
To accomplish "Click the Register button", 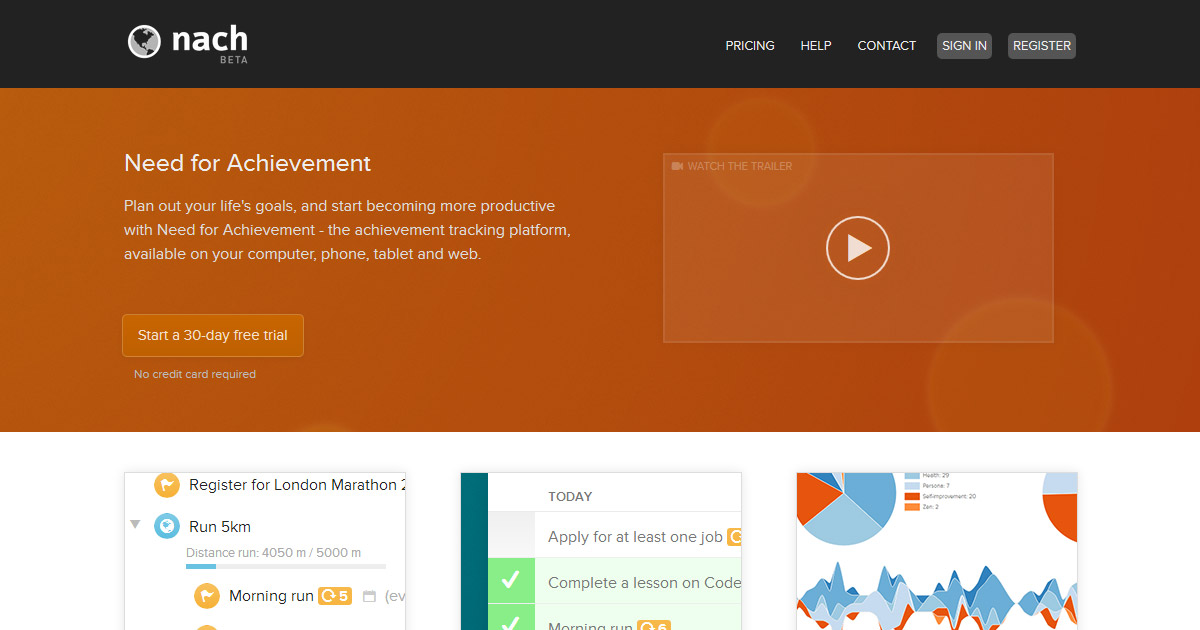I will pyautogui.click(x=1041, y=46).
